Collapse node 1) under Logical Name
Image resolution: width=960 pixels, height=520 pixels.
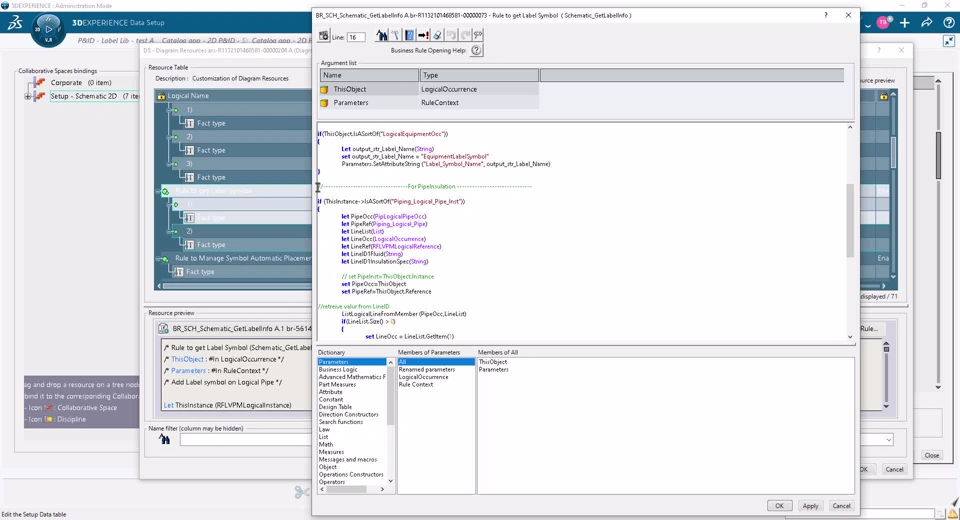click(x=170, y=110)
